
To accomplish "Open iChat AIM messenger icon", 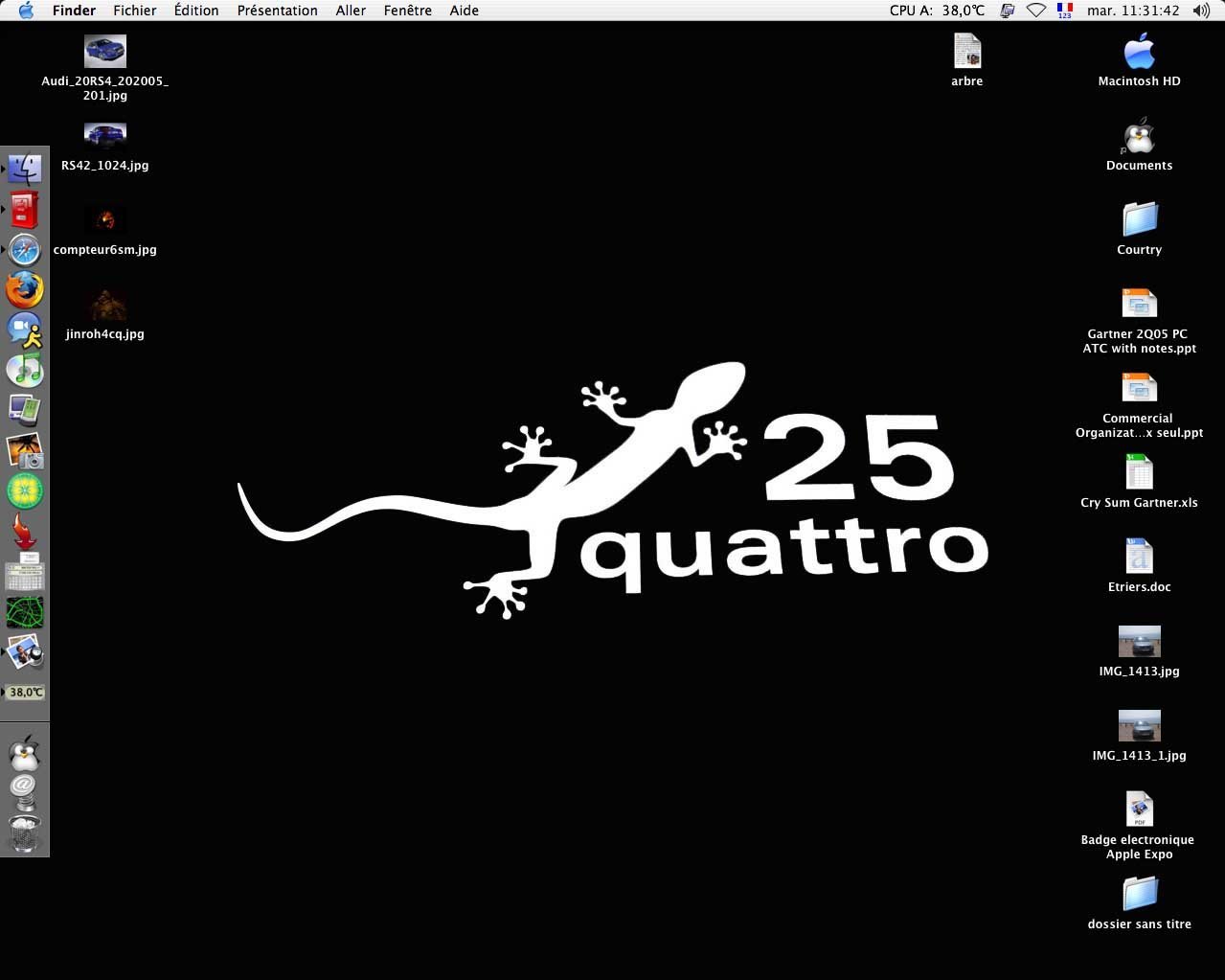I will point(25,330).
